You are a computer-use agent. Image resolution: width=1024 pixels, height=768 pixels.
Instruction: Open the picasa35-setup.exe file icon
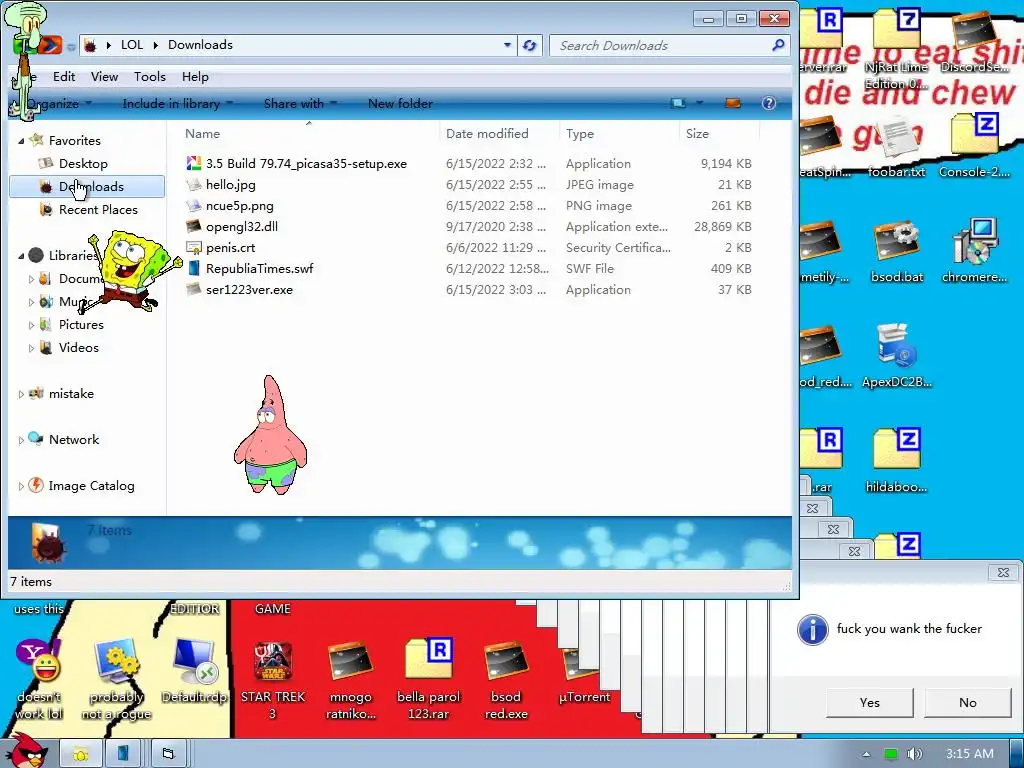click(x=193, y=163)
